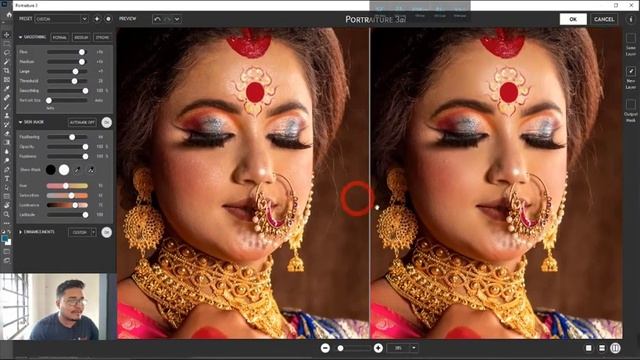Adjust the Fine smoothing slider
This screenshot has height=360, width=640.
[x=67, y=52]
